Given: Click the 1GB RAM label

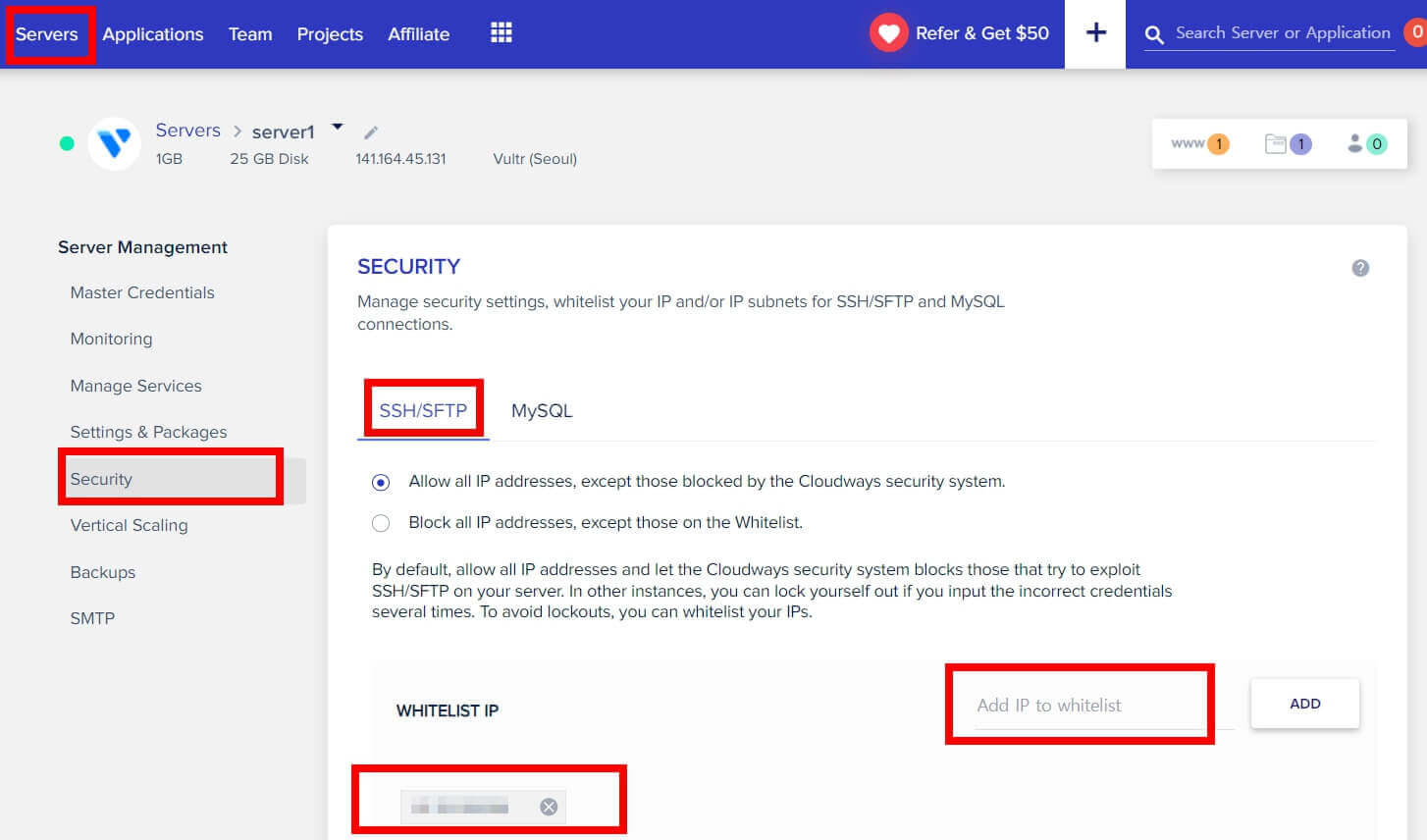Looking at the screenshot, I should (x=169, y=159).
